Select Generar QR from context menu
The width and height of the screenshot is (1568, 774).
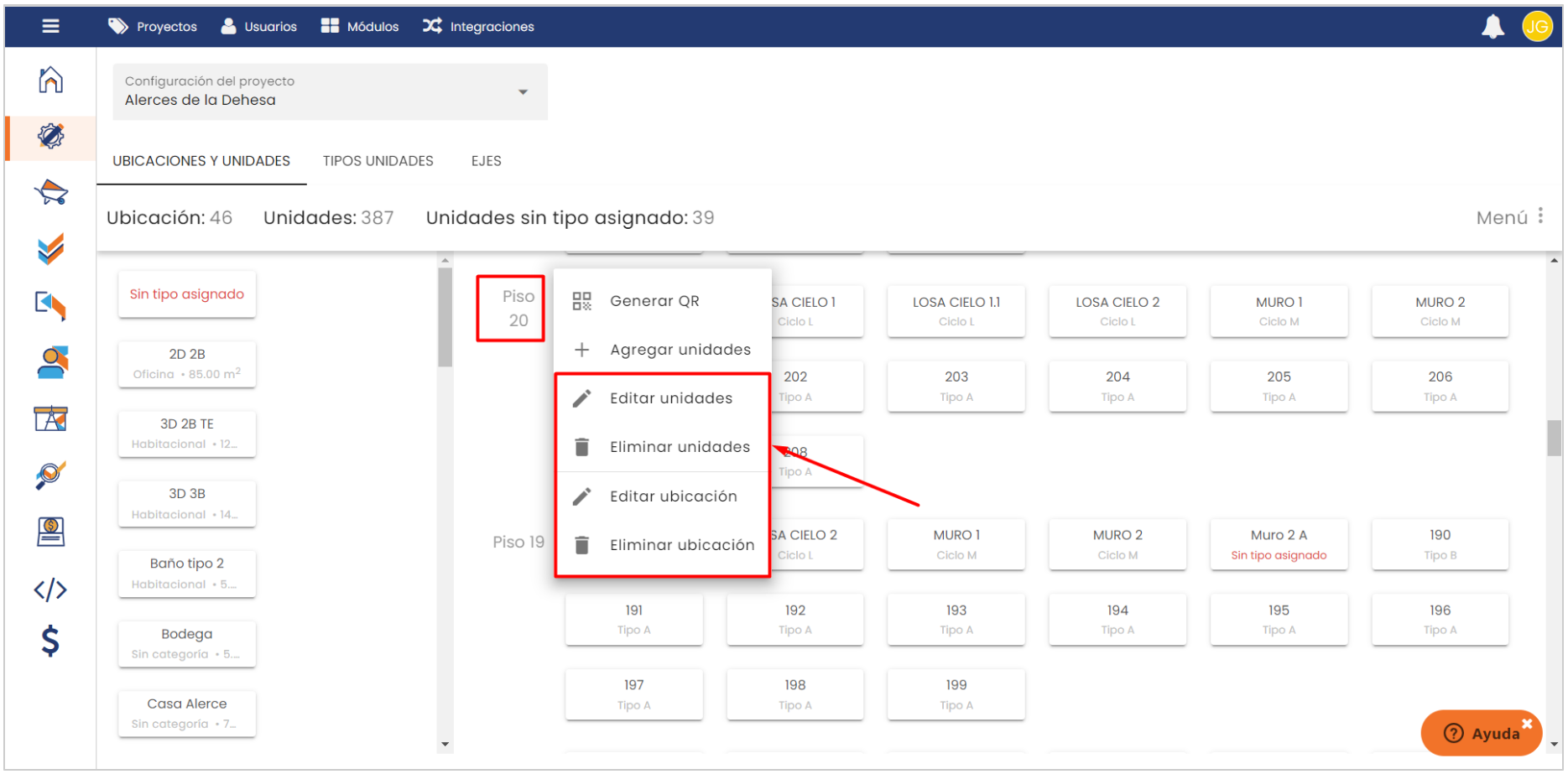(654, 301)
